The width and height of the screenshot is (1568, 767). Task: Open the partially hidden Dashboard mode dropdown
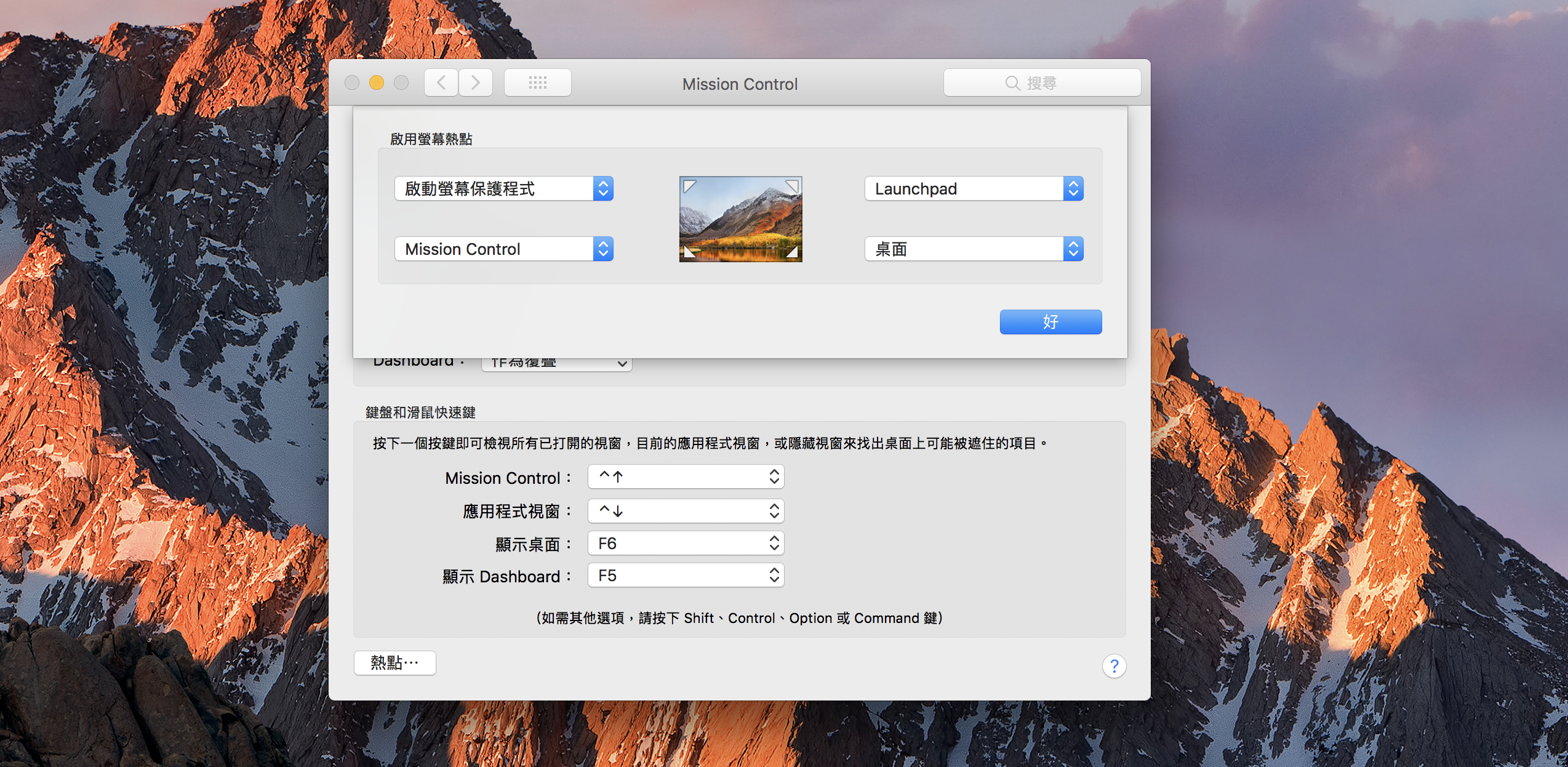click(x=557, y=364)
